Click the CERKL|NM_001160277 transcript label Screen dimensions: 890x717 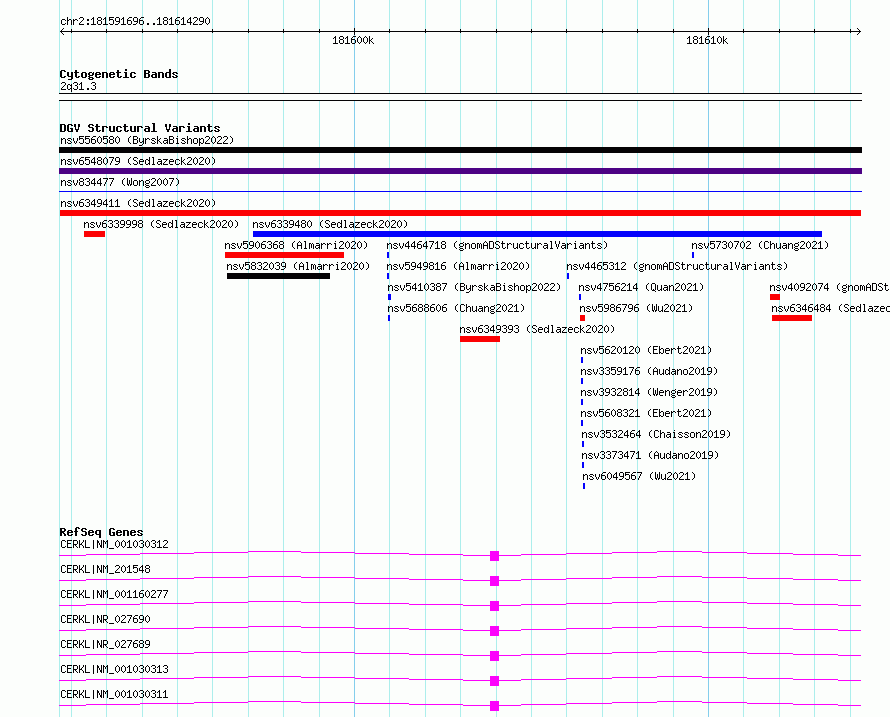pyautogui.click(x=114, y=594)
